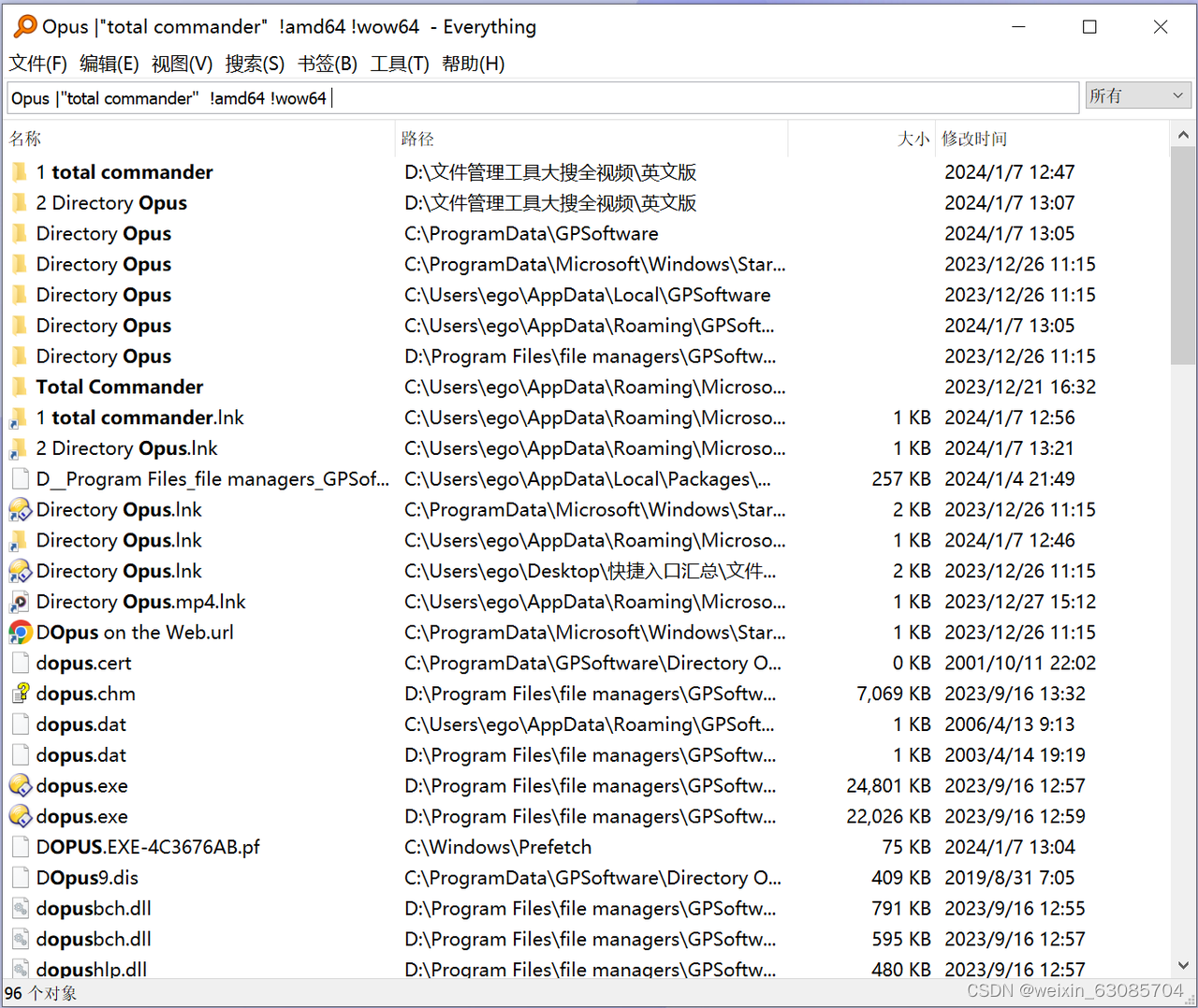The width and height of the screenshot is (1198, 1008).
Task: Click shortcut icon of '1 total commander.lnk'
Action: click(x=20, y=418)
